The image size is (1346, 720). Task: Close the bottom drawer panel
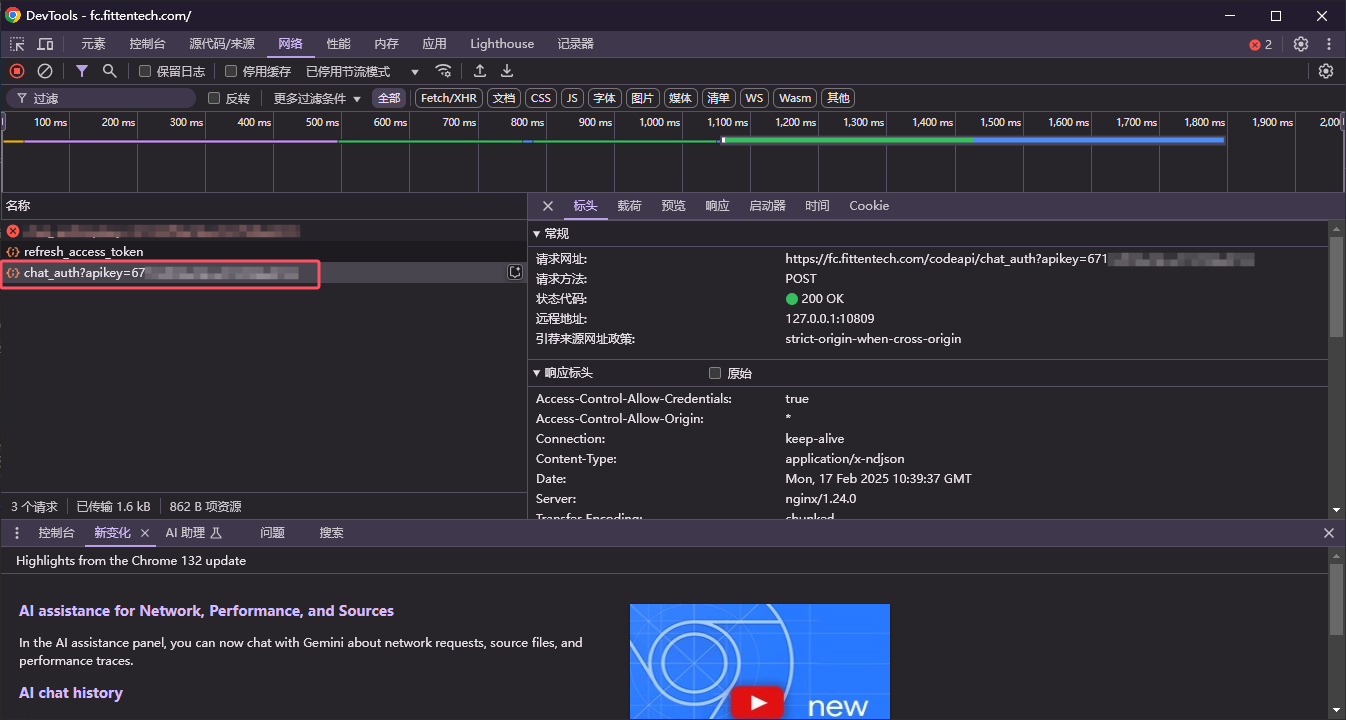1329,533
